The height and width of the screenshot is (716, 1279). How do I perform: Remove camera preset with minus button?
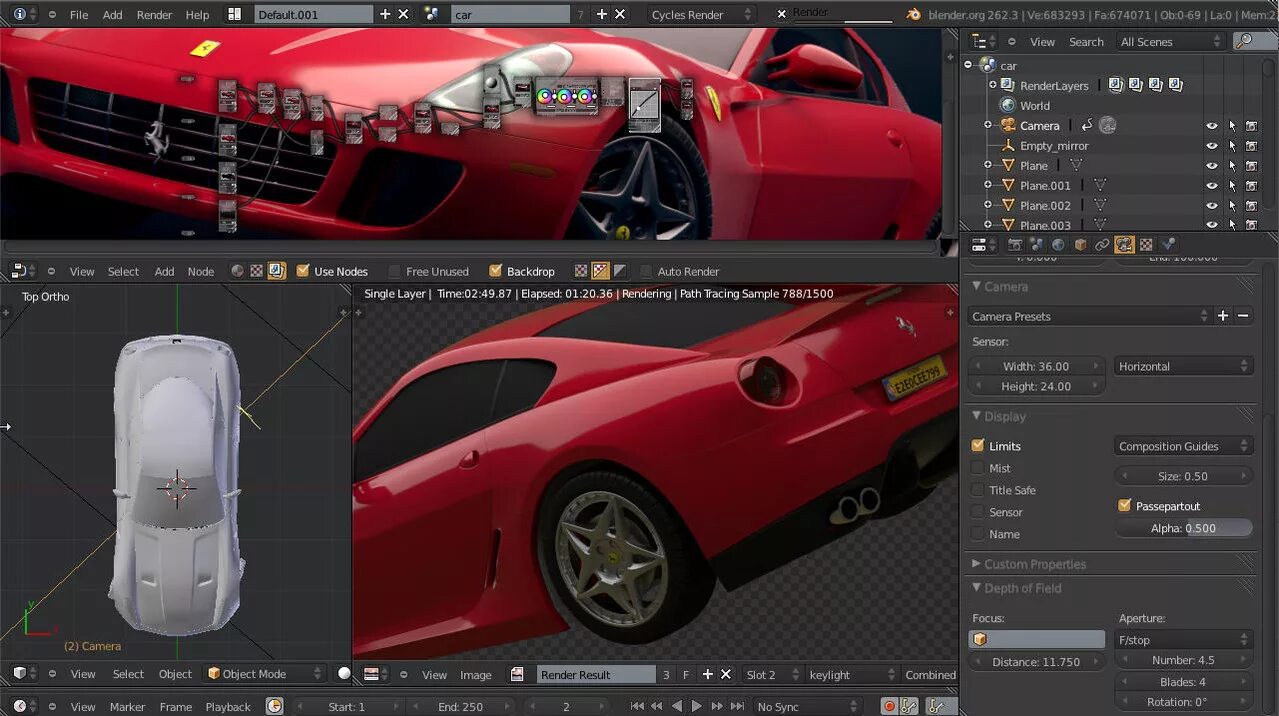coord(1243,316)
